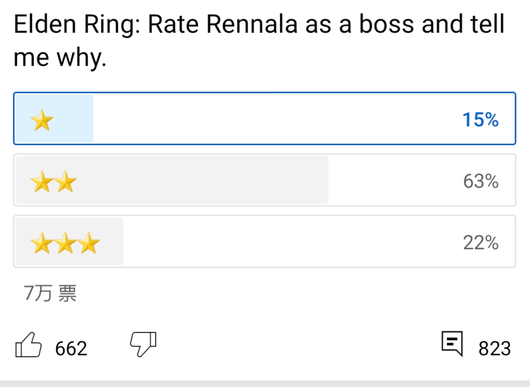Click the single gold star icon
Screen dimensions: 530x387
tap(42, 120)
